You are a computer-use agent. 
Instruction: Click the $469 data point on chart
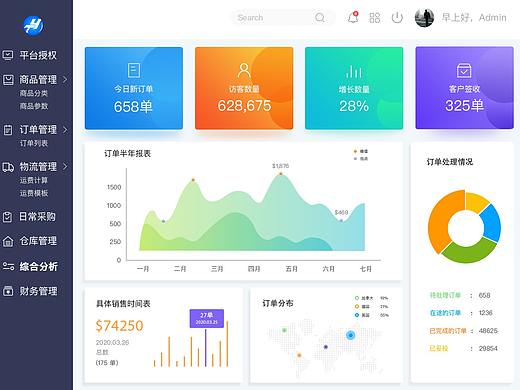(341, 220)
